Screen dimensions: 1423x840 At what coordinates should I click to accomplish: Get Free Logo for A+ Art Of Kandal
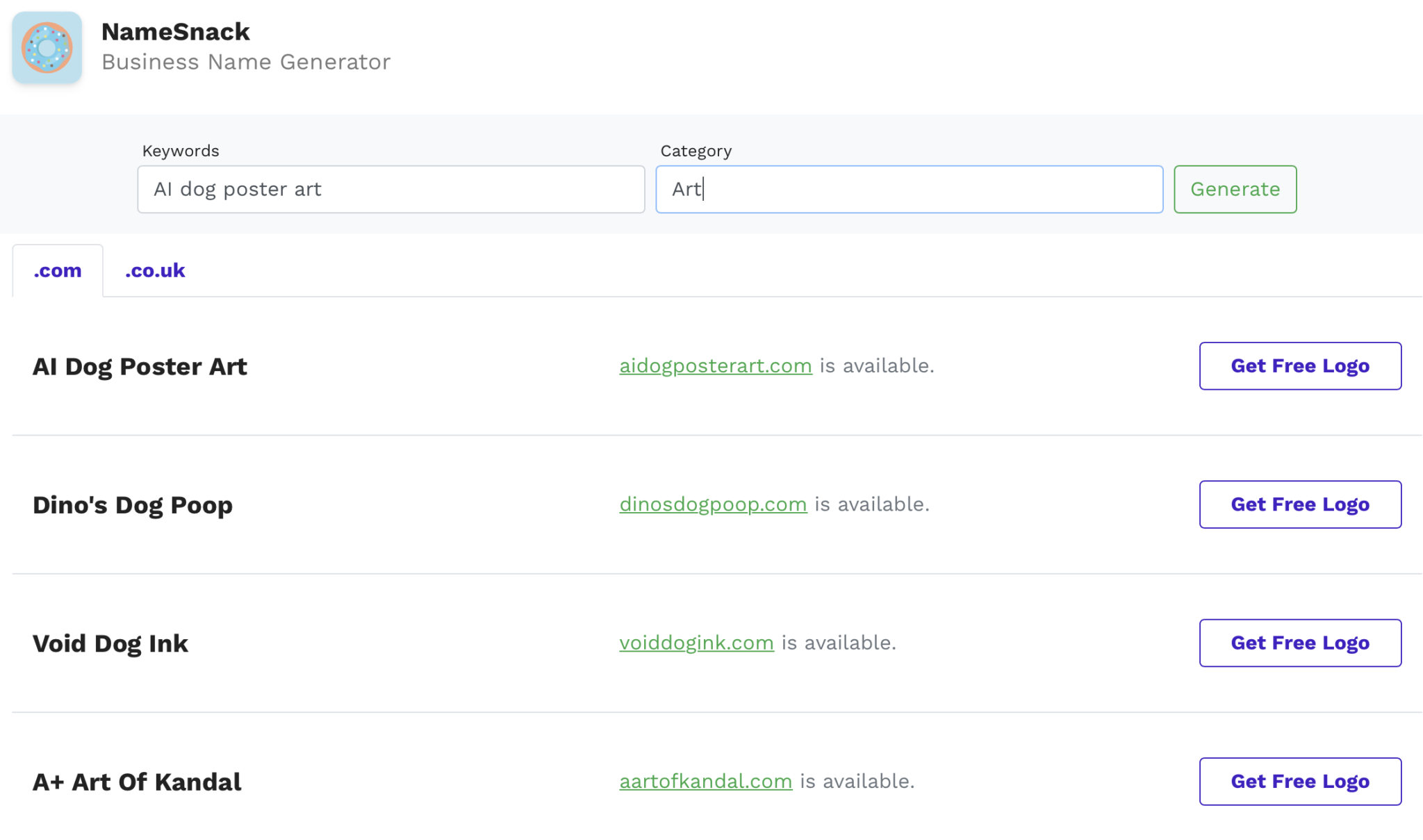pos(1300,781)
